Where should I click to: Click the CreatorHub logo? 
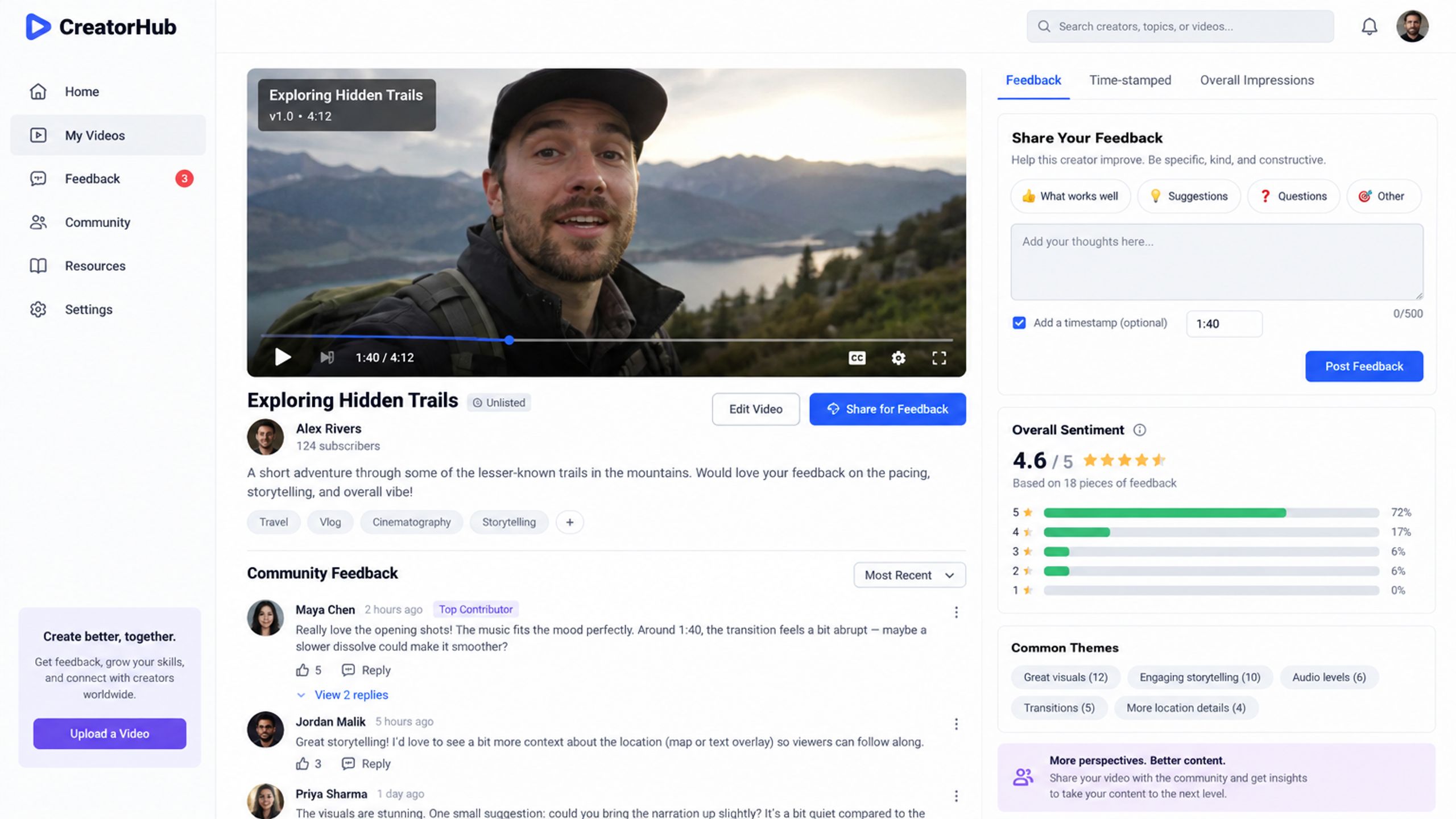(x=101, y=27)
